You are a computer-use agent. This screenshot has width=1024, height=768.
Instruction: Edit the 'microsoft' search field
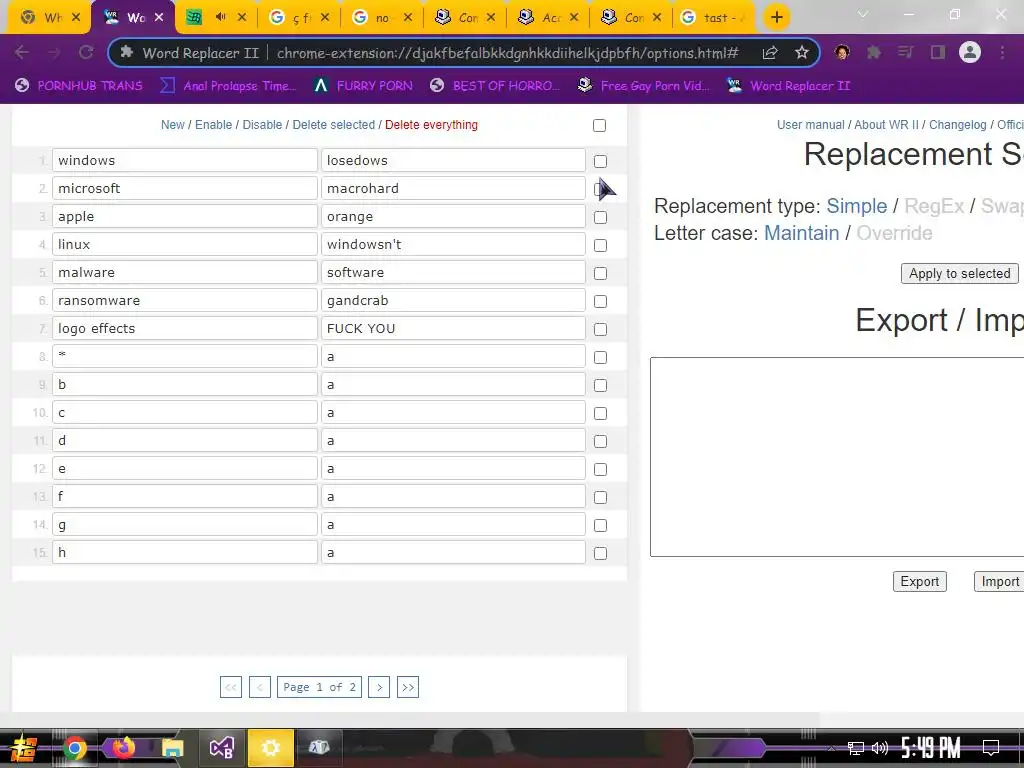coord(185,189)
